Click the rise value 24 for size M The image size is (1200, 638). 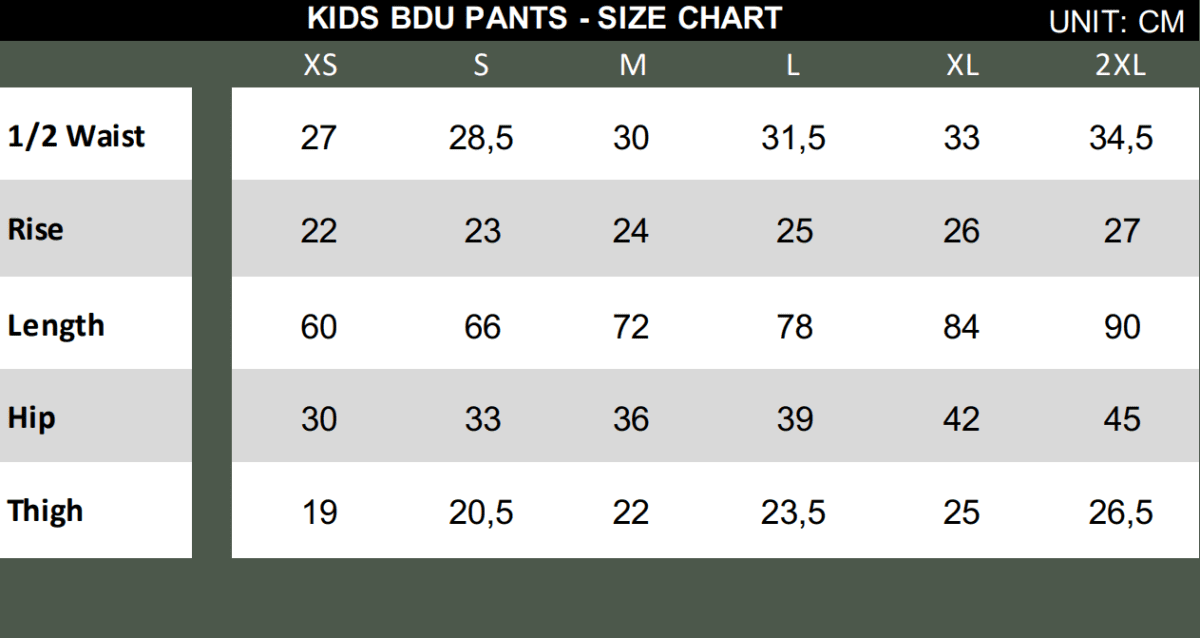pos(631,232)
